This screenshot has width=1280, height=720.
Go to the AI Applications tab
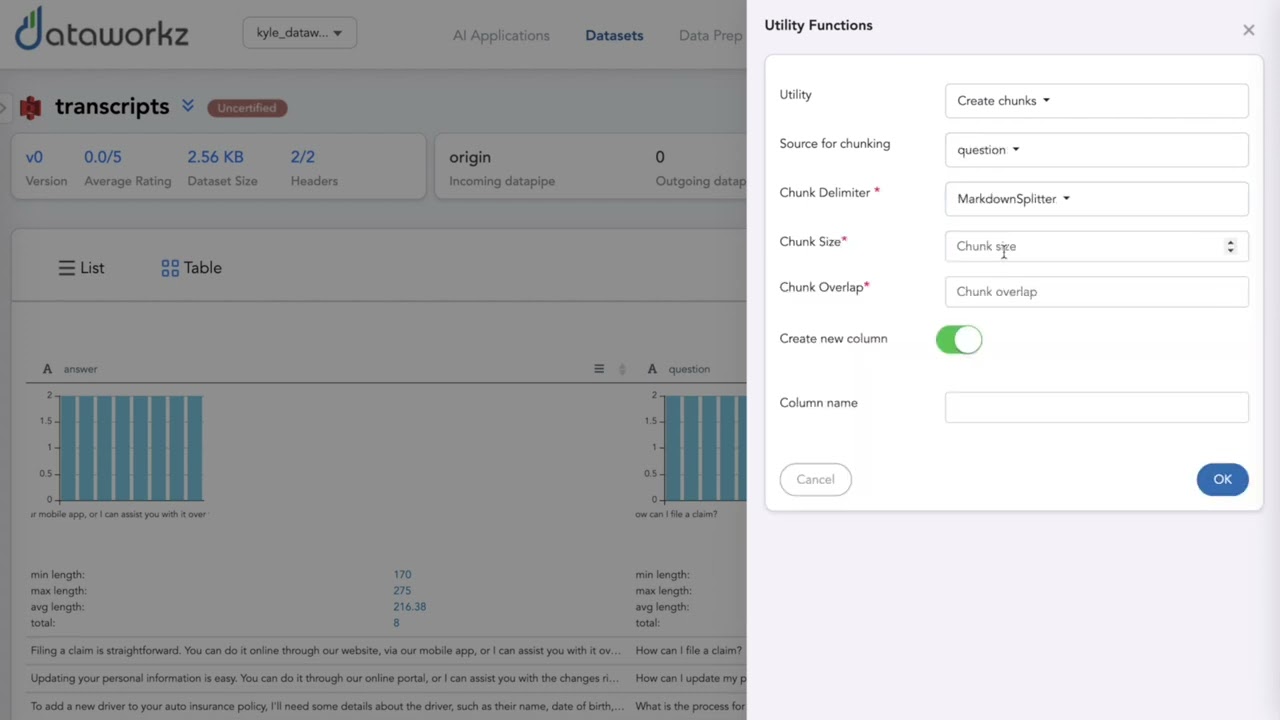pos(501,36)
